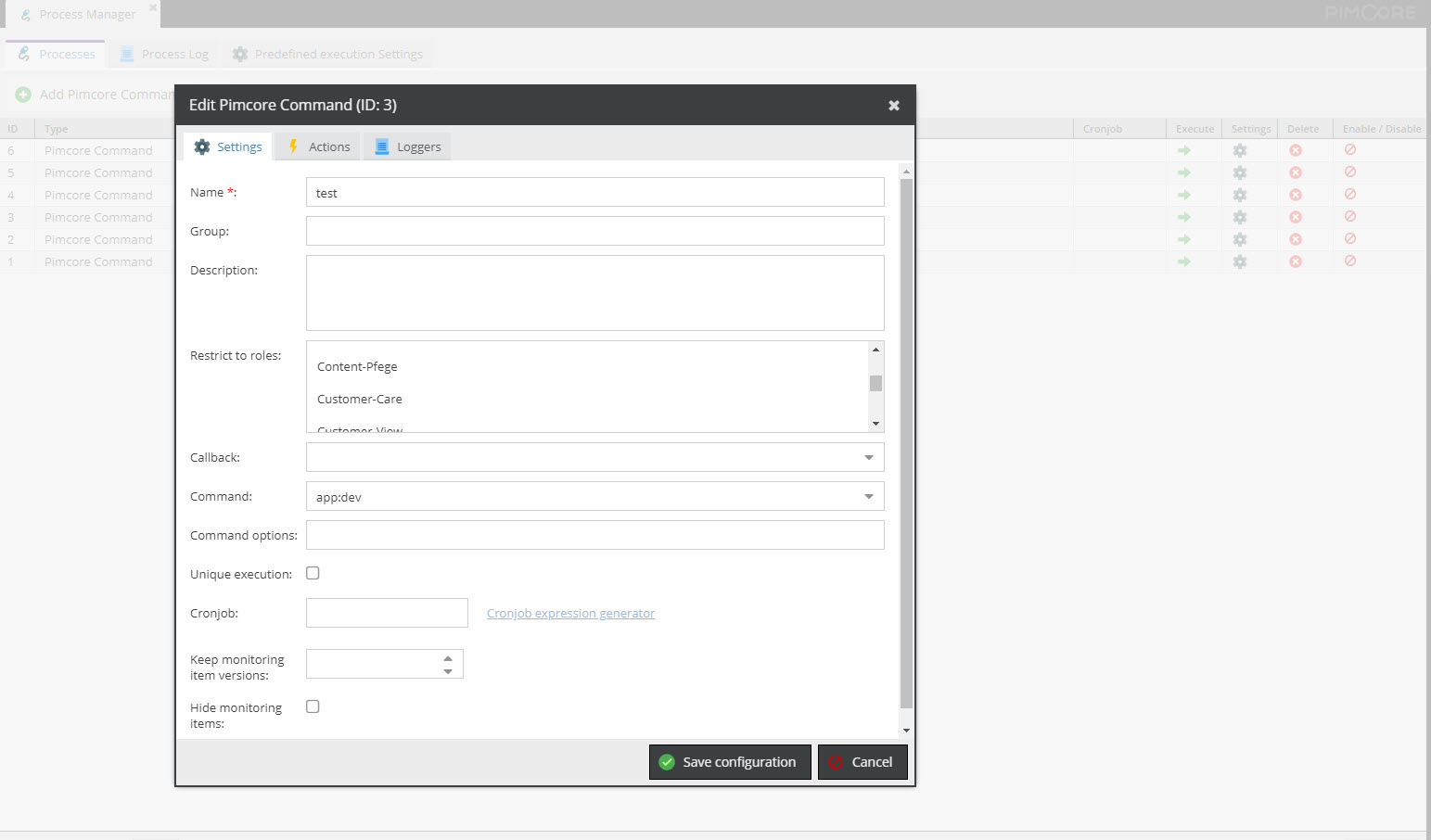The height and width of the screenshot is (840, 1431).
Task: Execute process row 5 with green arrow
Action: (x=1184, y=172)
